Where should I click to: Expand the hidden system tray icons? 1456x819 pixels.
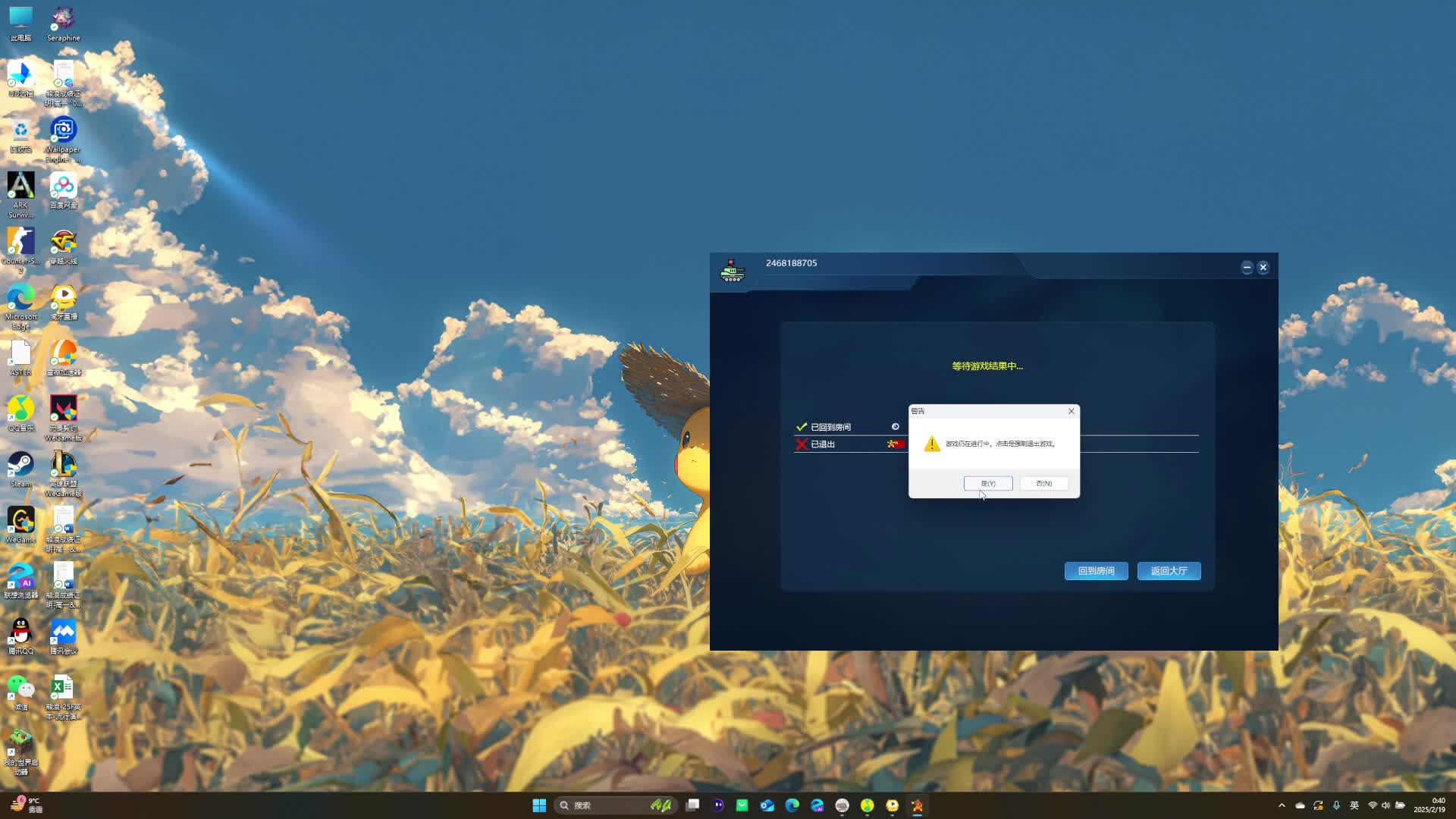pyautogui.click(x=1282, y=805)
